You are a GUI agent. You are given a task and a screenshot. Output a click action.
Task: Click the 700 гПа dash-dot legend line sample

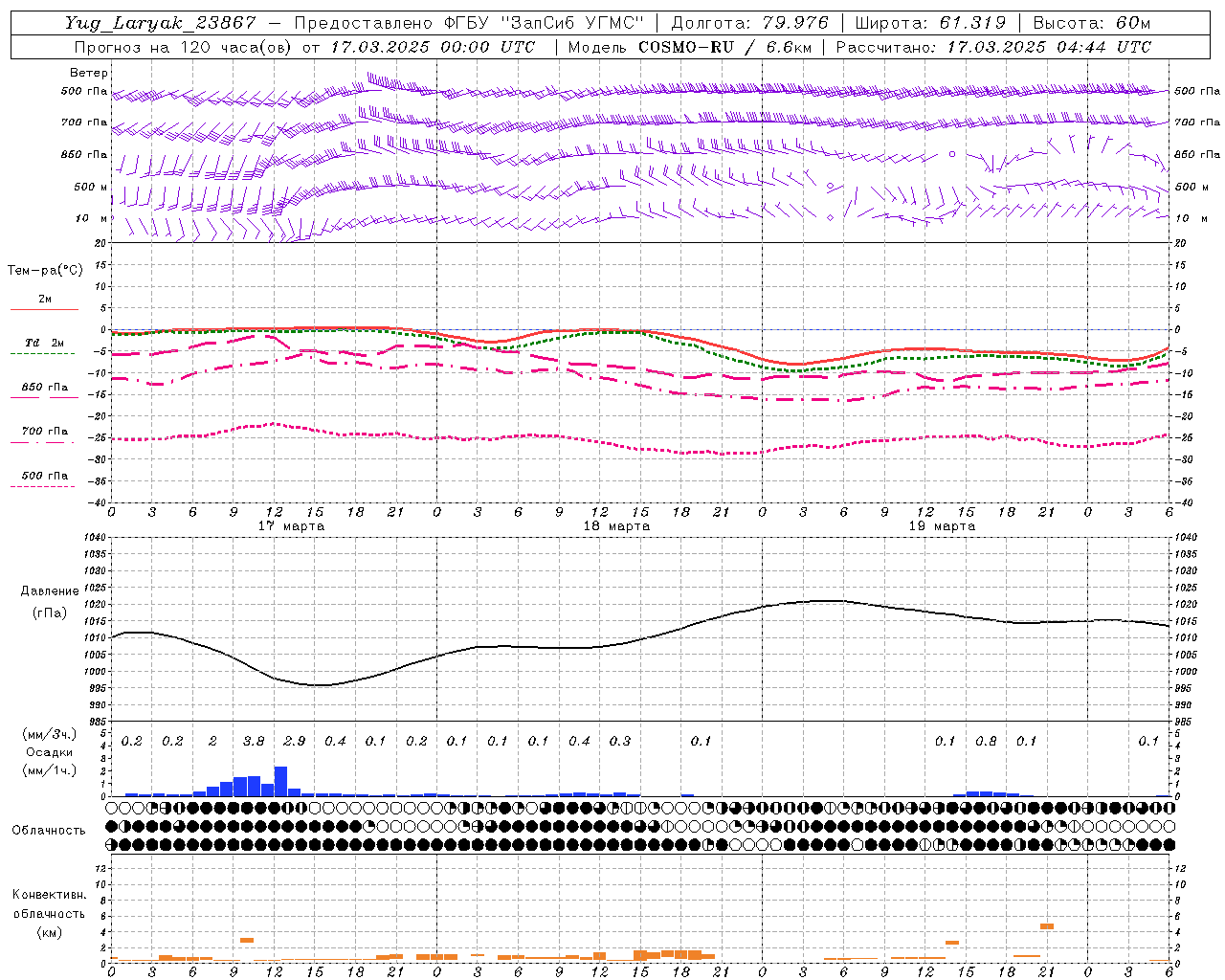(42, 442)
